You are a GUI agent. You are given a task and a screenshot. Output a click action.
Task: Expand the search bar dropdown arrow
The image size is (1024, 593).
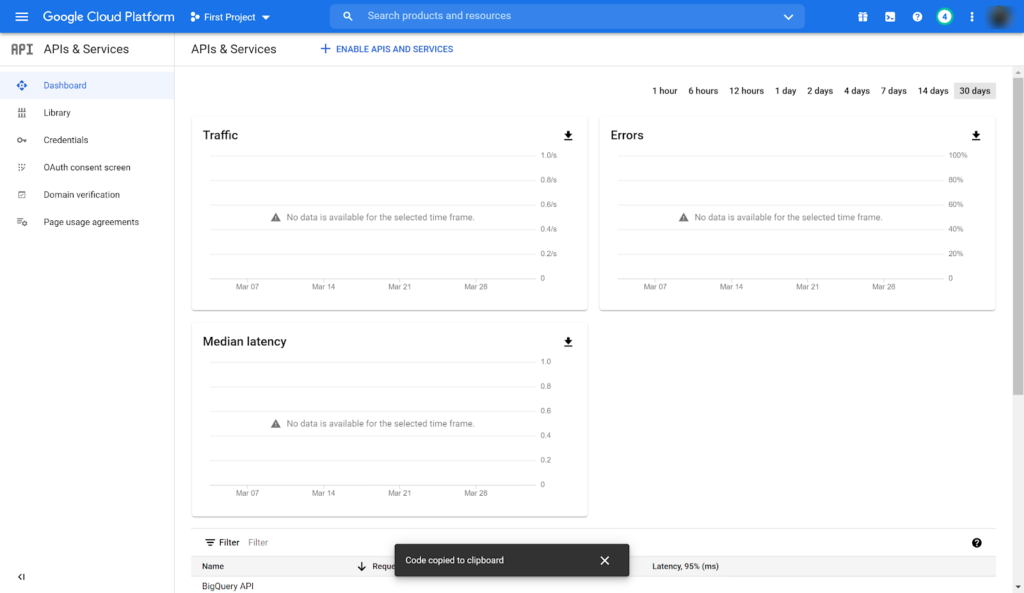coord(788,17)
